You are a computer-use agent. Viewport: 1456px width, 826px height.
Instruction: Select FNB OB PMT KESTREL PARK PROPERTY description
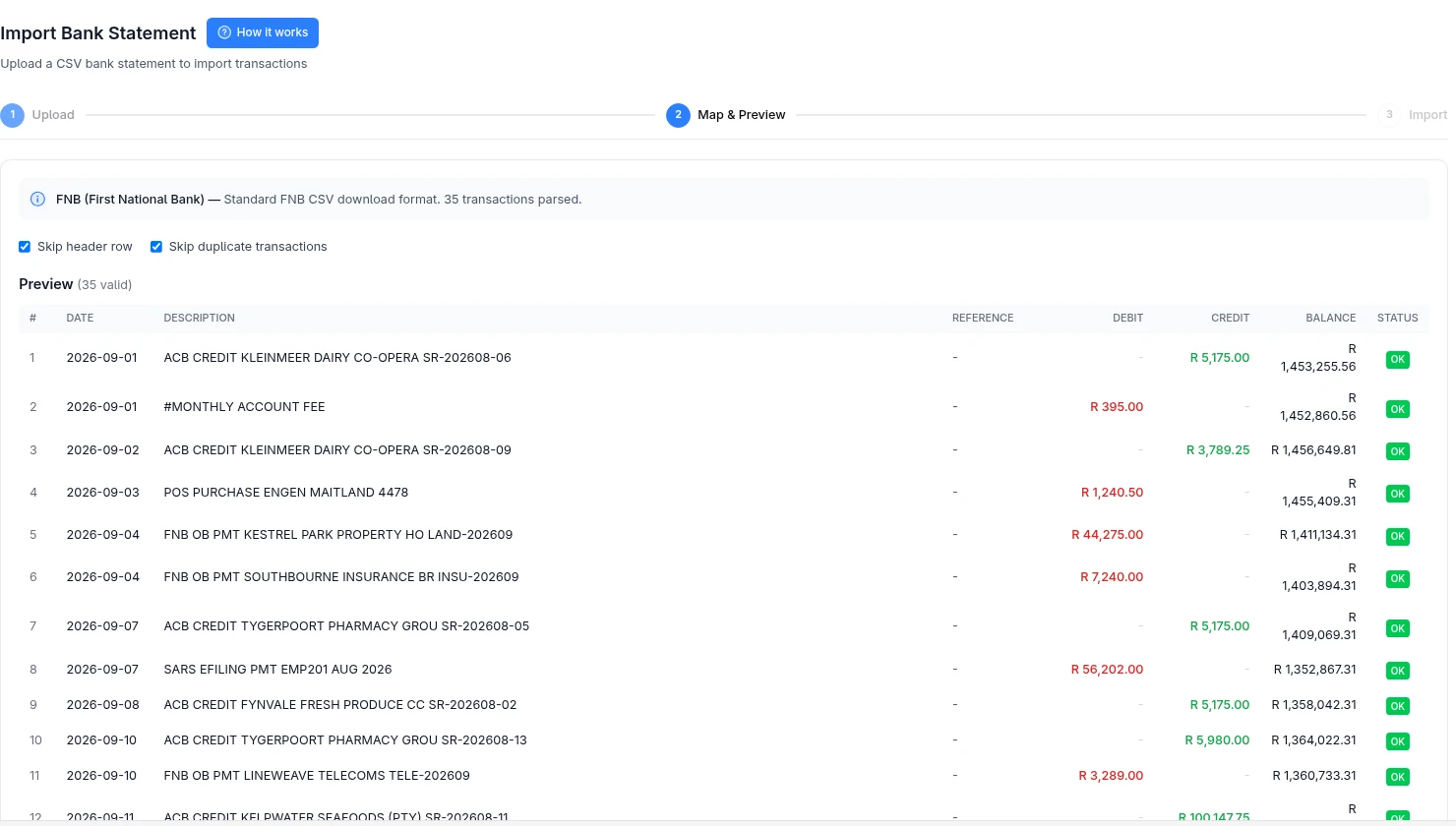[338, 535]
